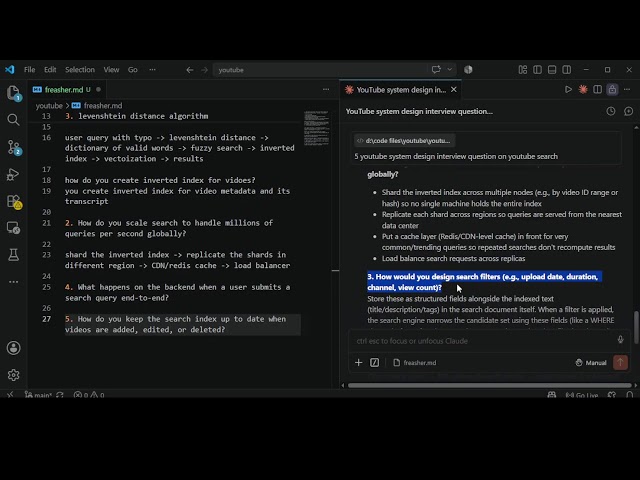
Task: Open the View menu
Action: (111, 70)
